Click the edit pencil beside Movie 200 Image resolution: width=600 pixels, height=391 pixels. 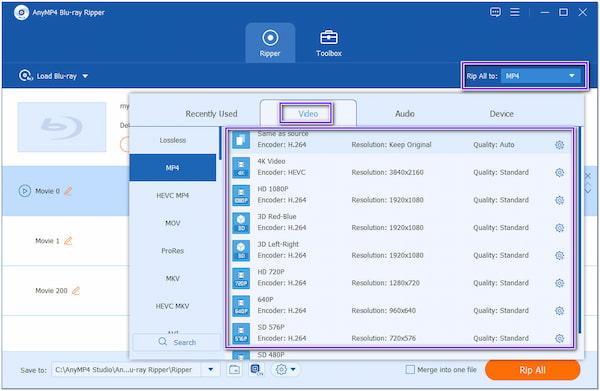point(76,291)
